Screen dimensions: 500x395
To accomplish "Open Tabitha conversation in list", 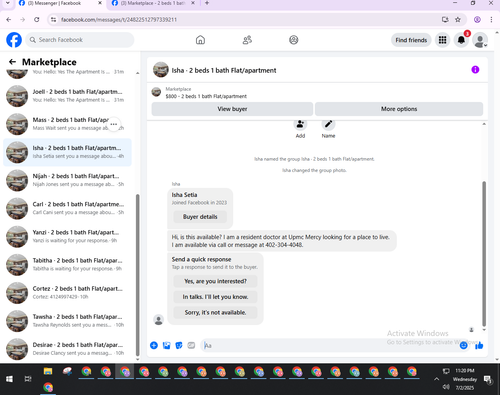I will [x=67, y=265].
